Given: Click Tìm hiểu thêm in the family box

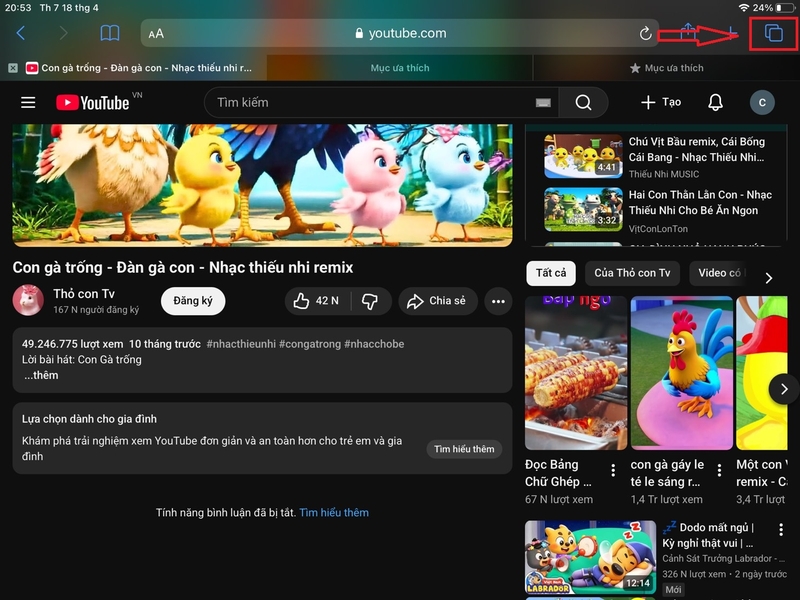Looking at the screenshot, I should pos(464,449).
